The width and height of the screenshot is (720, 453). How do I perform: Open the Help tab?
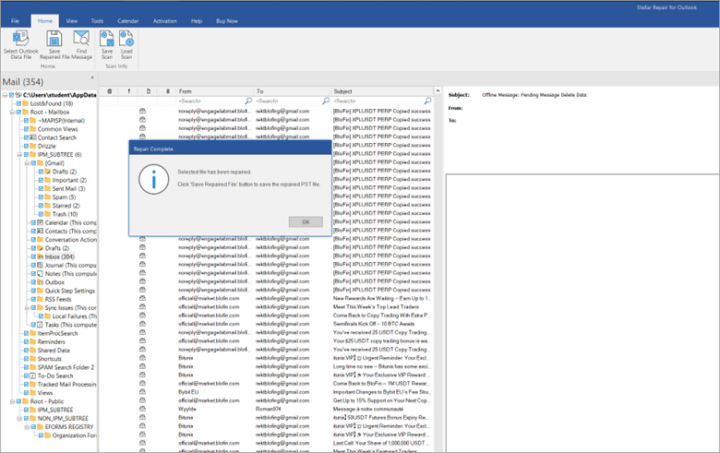(197, 21)
